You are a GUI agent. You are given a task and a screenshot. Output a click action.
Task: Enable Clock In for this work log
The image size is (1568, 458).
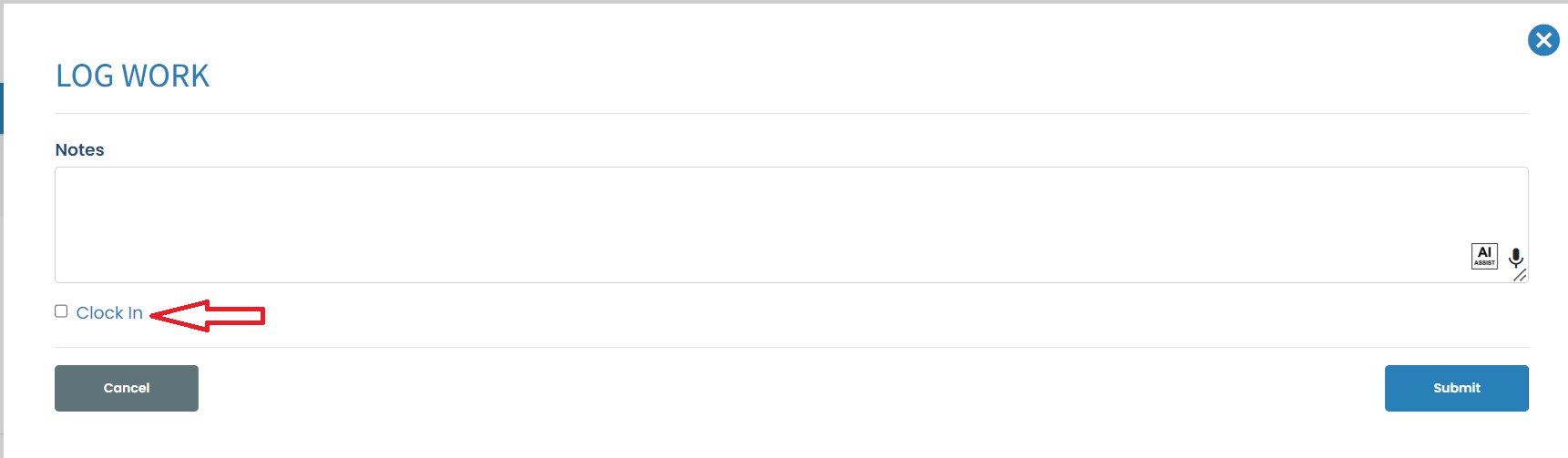(x=61, y=311)
